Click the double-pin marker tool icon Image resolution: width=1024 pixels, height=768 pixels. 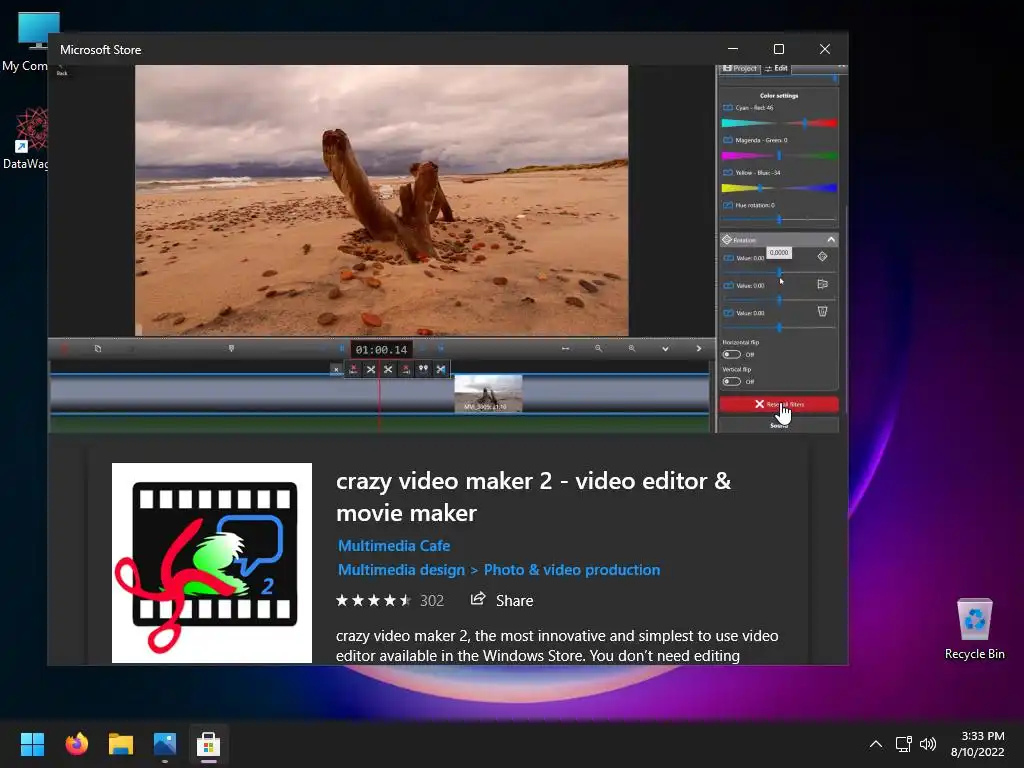tap(423, 370)
